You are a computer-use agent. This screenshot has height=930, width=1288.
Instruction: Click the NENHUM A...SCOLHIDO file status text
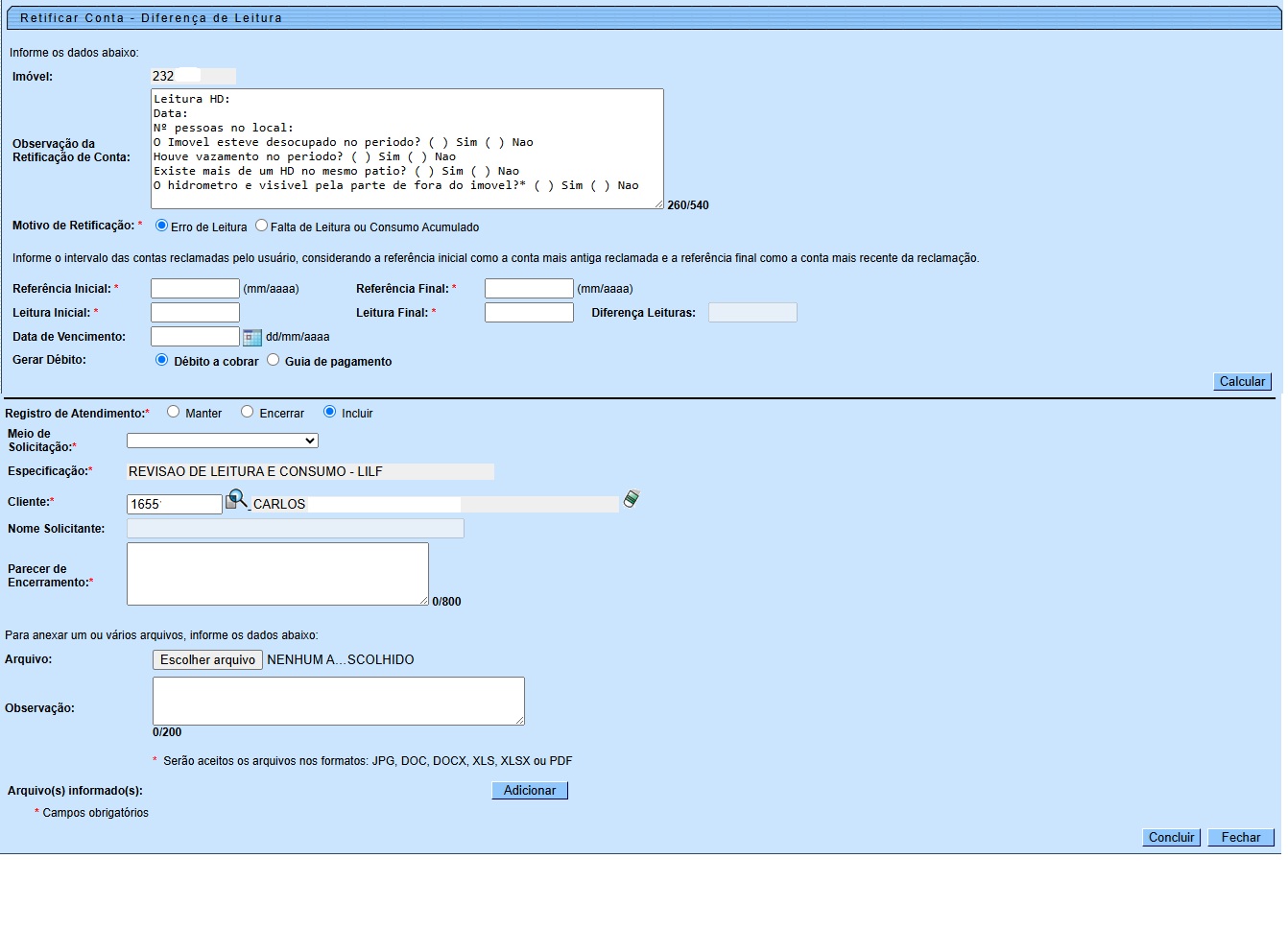coord(341,660)
